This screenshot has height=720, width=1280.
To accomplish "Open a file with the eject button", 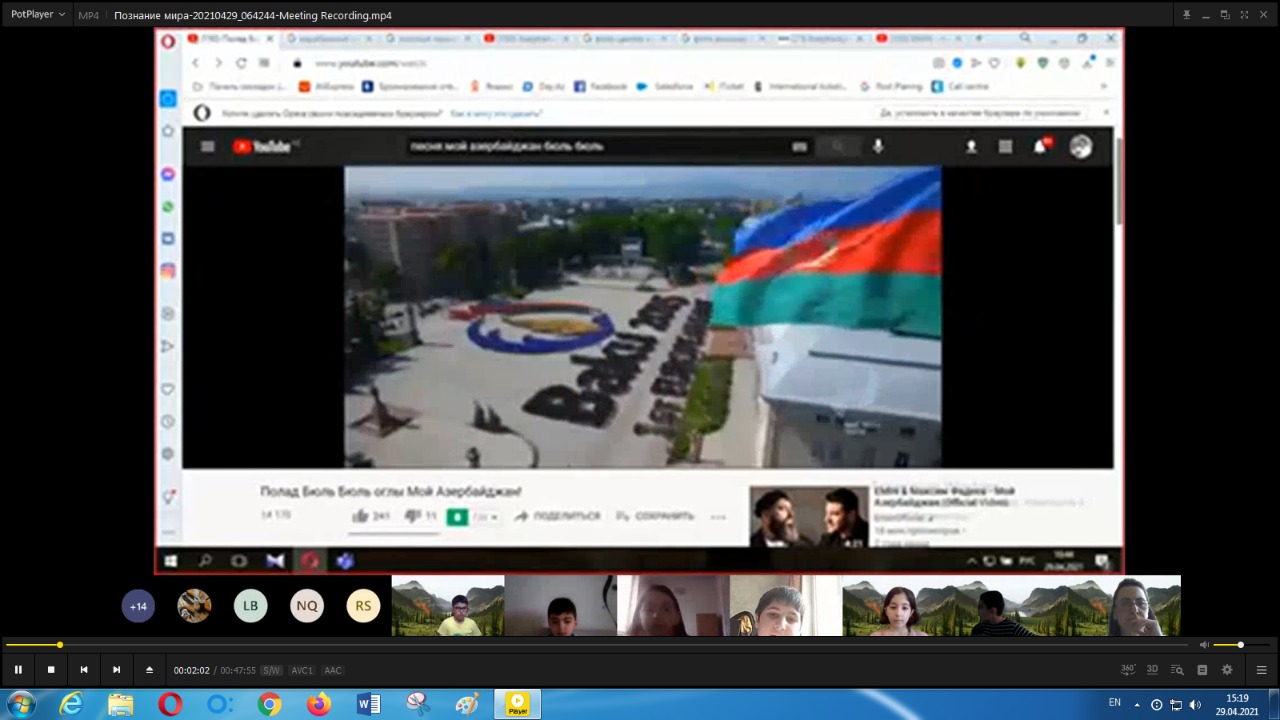I will (149, 670).
